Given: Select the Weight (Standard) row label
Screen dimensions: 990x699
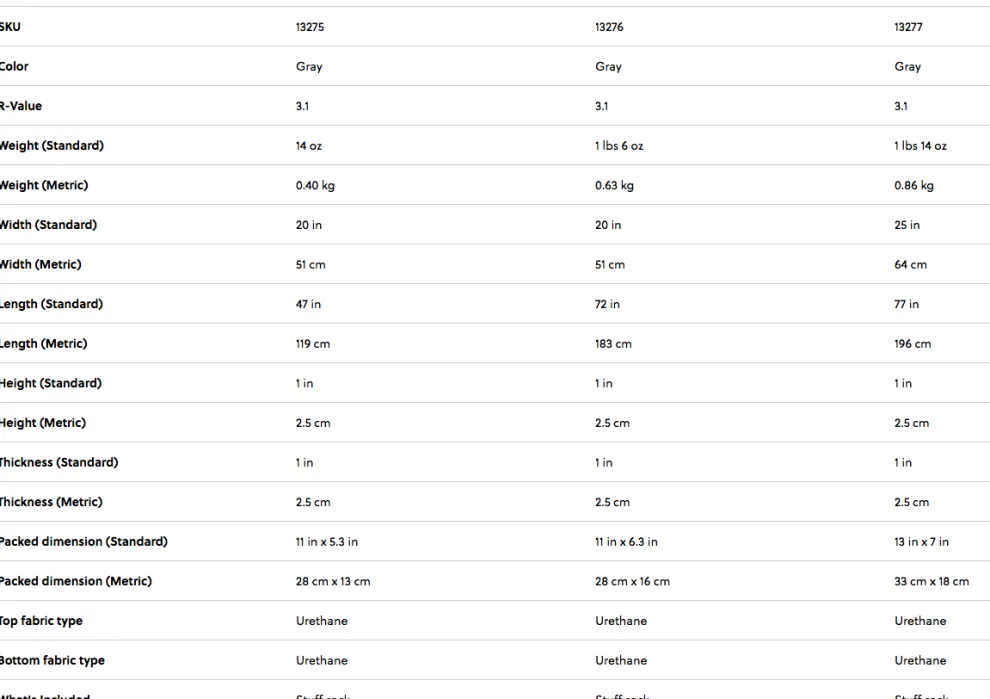Looking at the screenshot, I should [x=51, y=146].
